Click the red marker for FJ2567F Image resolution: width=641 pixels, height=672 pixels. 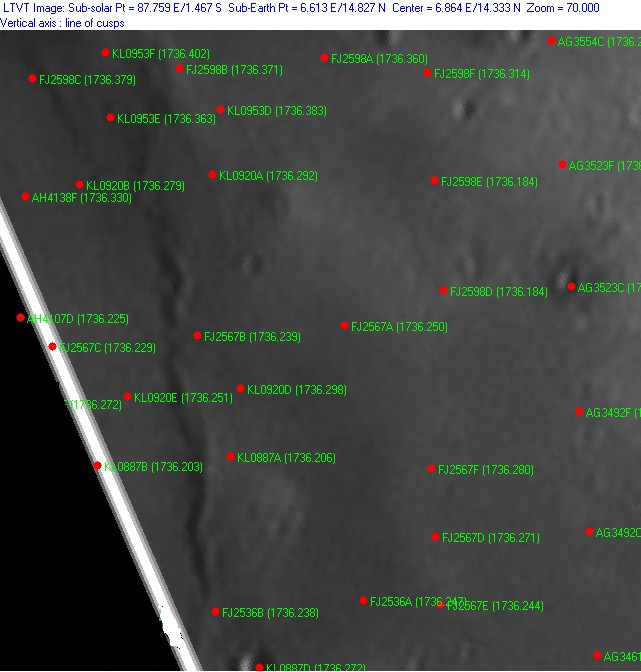432,469
